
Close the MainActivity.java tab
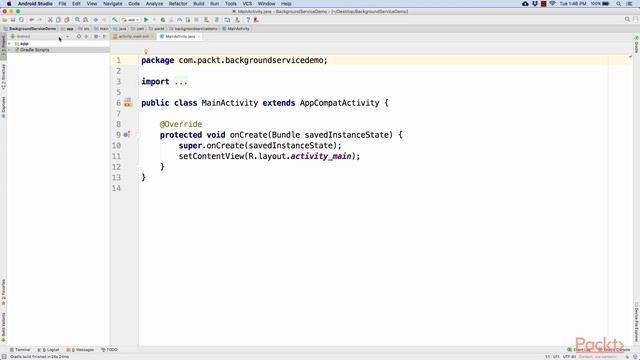point(199,36)
